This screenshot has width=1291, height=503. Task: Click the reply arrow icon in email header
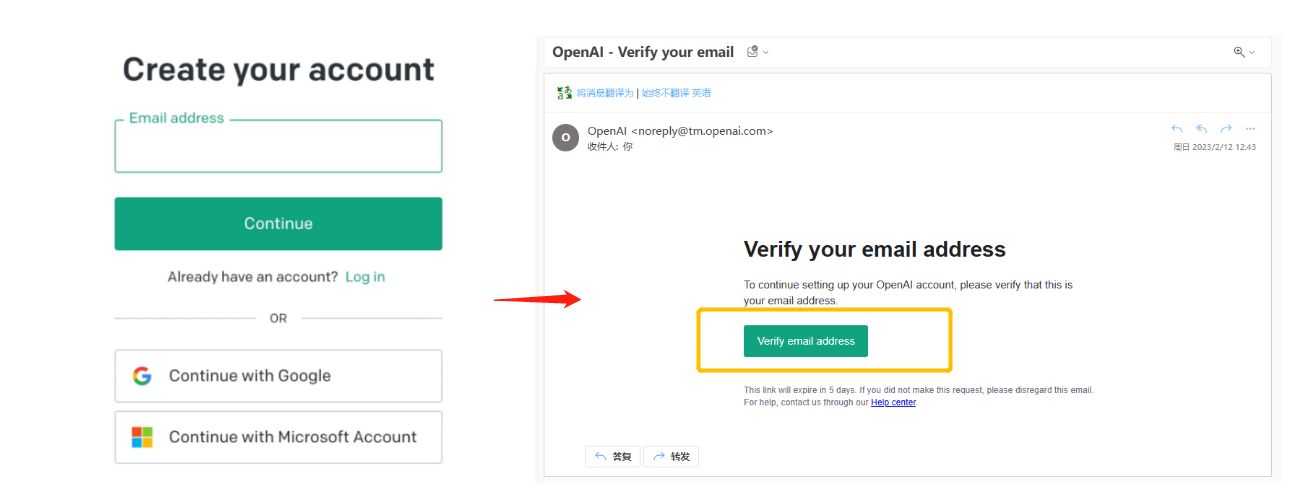coord(1177,130)
